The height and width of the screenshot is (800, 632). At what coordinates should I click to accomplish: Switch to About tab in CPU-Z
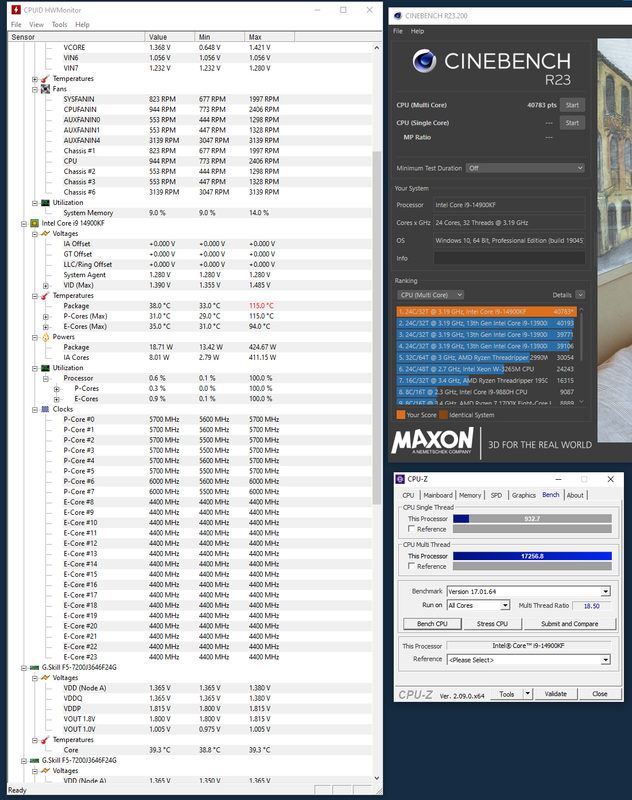[x=575, y=495]
